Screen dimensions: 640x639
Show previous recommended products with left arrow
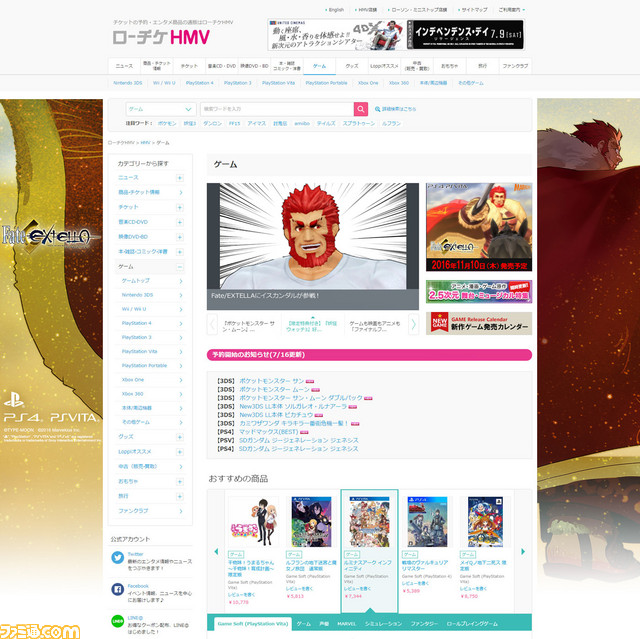pos(216,552)
